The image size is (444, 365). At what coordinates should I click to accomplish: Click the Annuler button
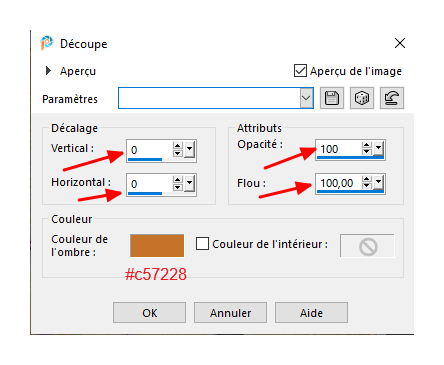[230, 313]
